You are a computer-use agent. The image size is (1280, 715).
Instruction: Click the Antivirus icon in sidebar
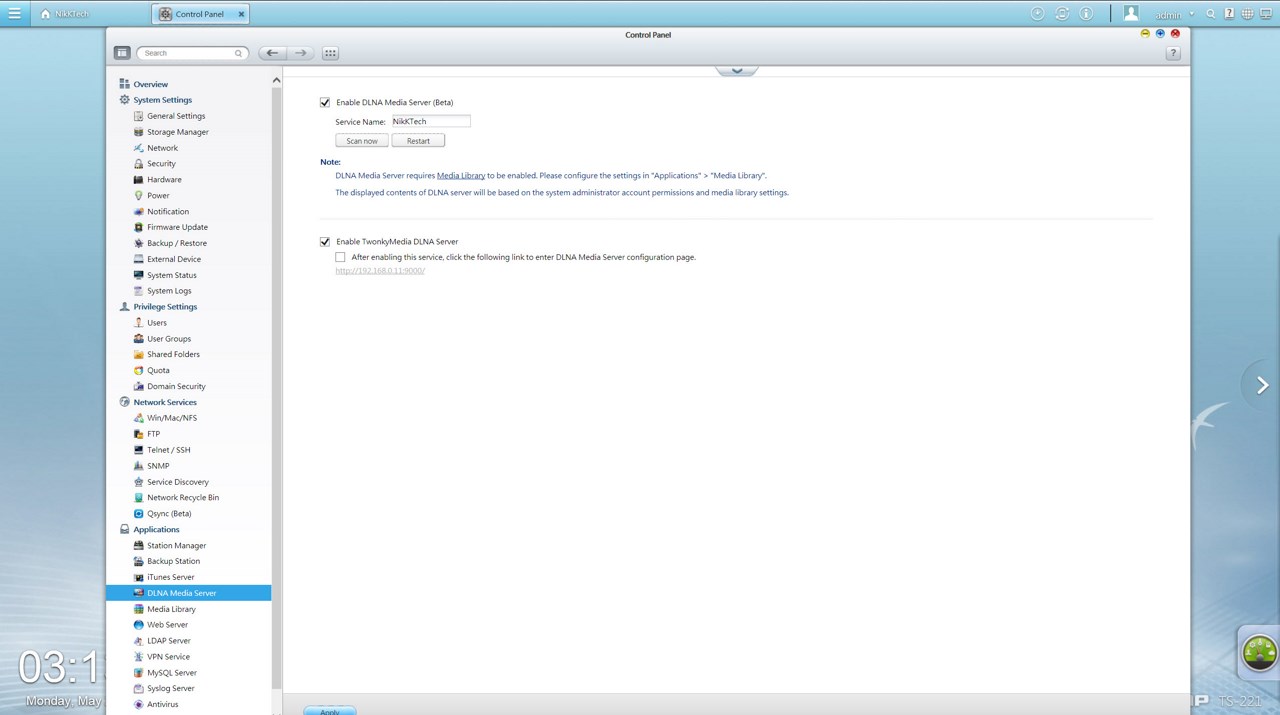click(139, 705)
